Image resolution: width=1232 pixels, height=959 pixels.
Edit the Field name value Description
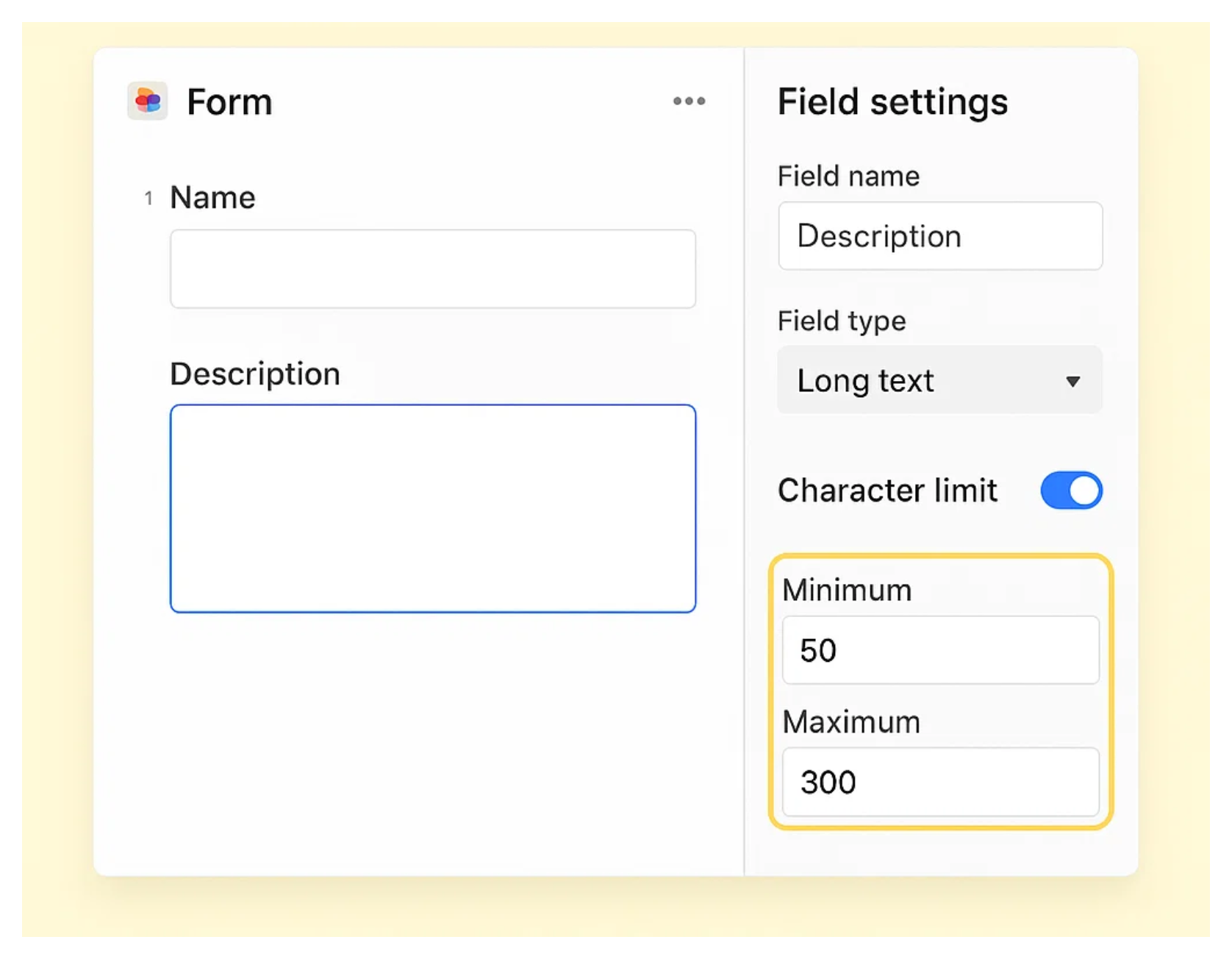[x=939, y=235]
